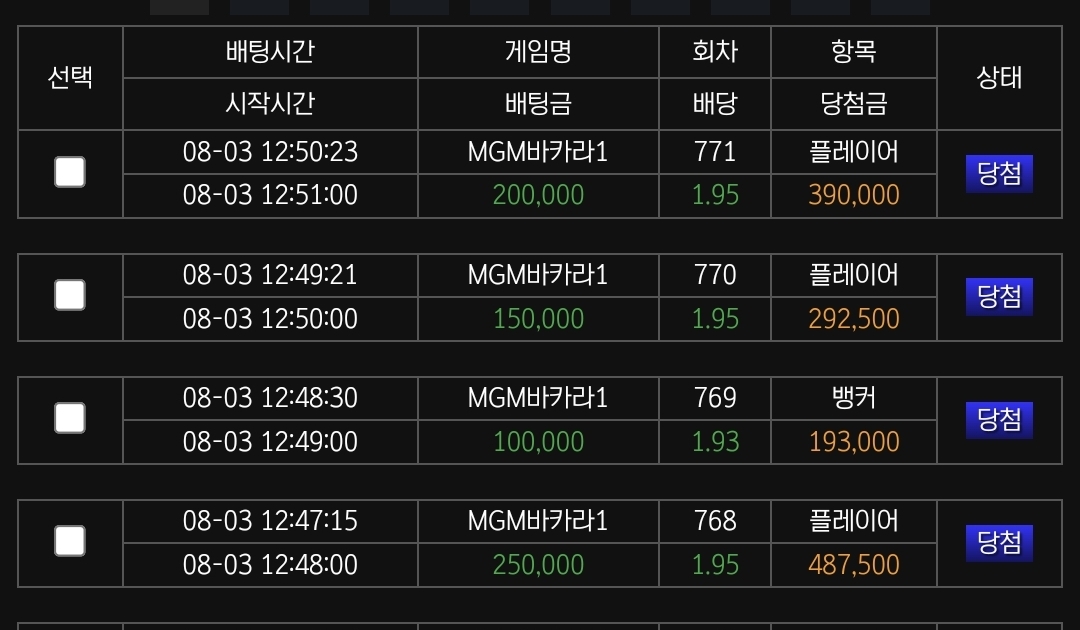Click the 상태 column header
Image resolution: width=1080 pixels, height=630 pixels.
coord(999,77)
